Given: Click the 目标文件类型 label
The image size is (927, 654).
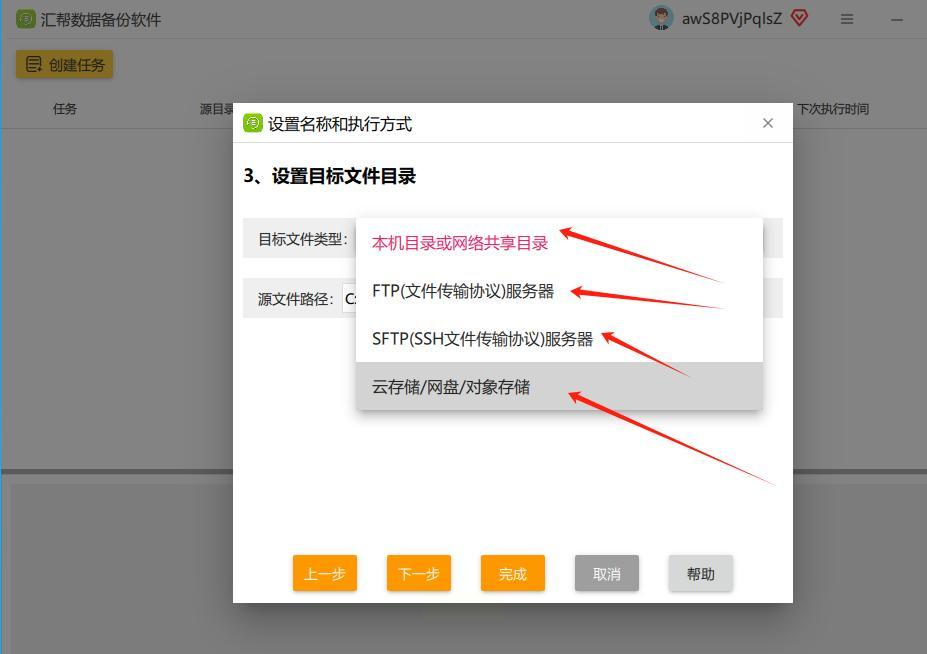Looking at the screenshot, I should 303,239.
